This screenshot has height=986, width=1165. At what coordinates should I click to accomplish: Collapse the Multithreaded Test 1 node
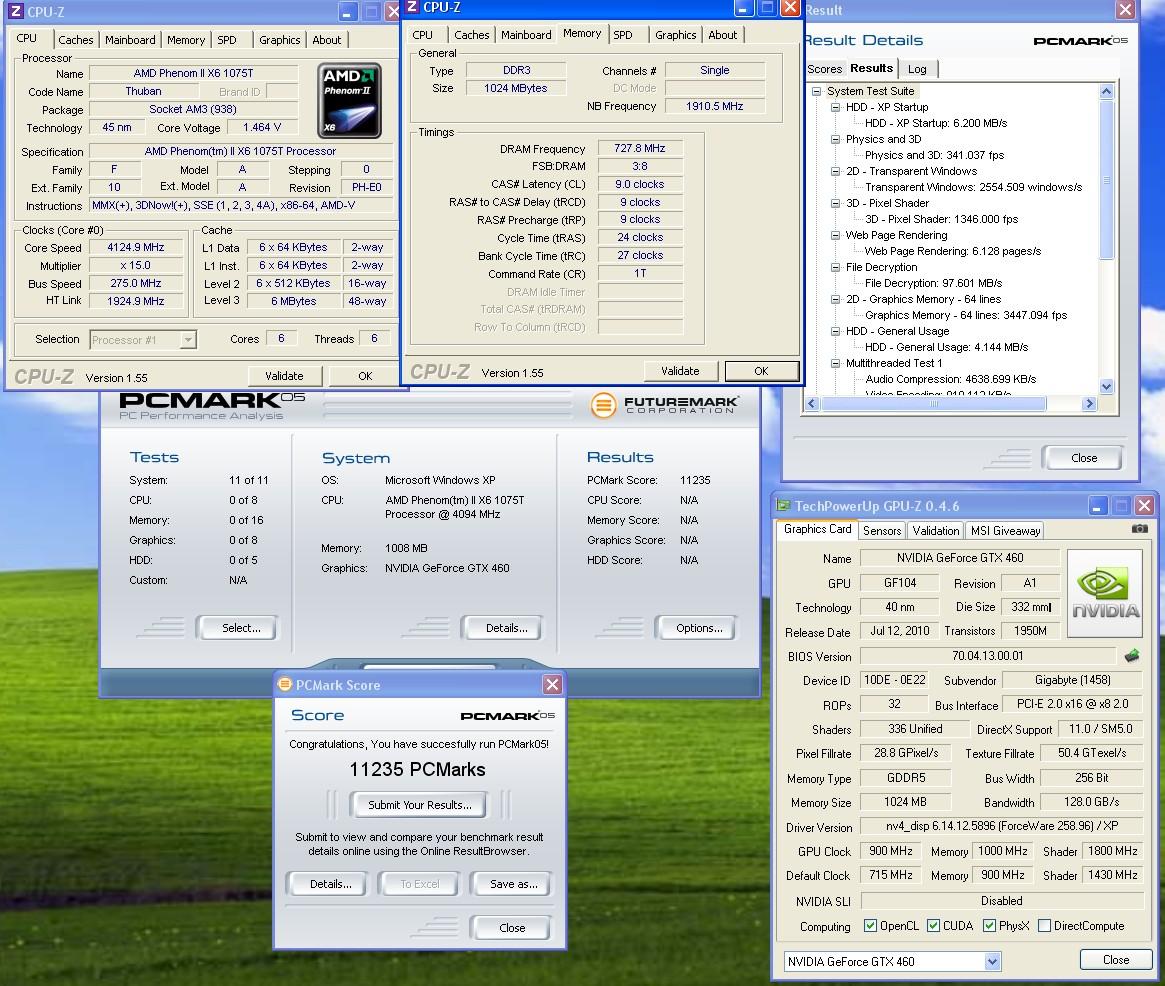click(835, 363)
